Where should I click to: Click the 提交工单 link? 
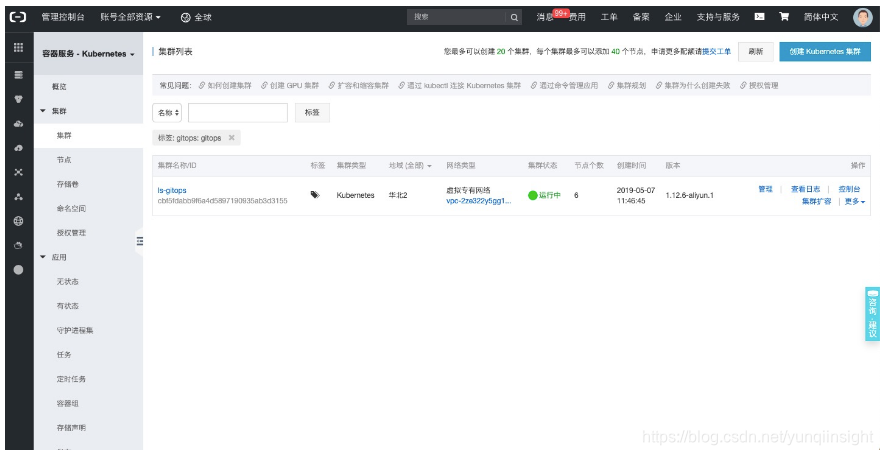click(716, 51)
